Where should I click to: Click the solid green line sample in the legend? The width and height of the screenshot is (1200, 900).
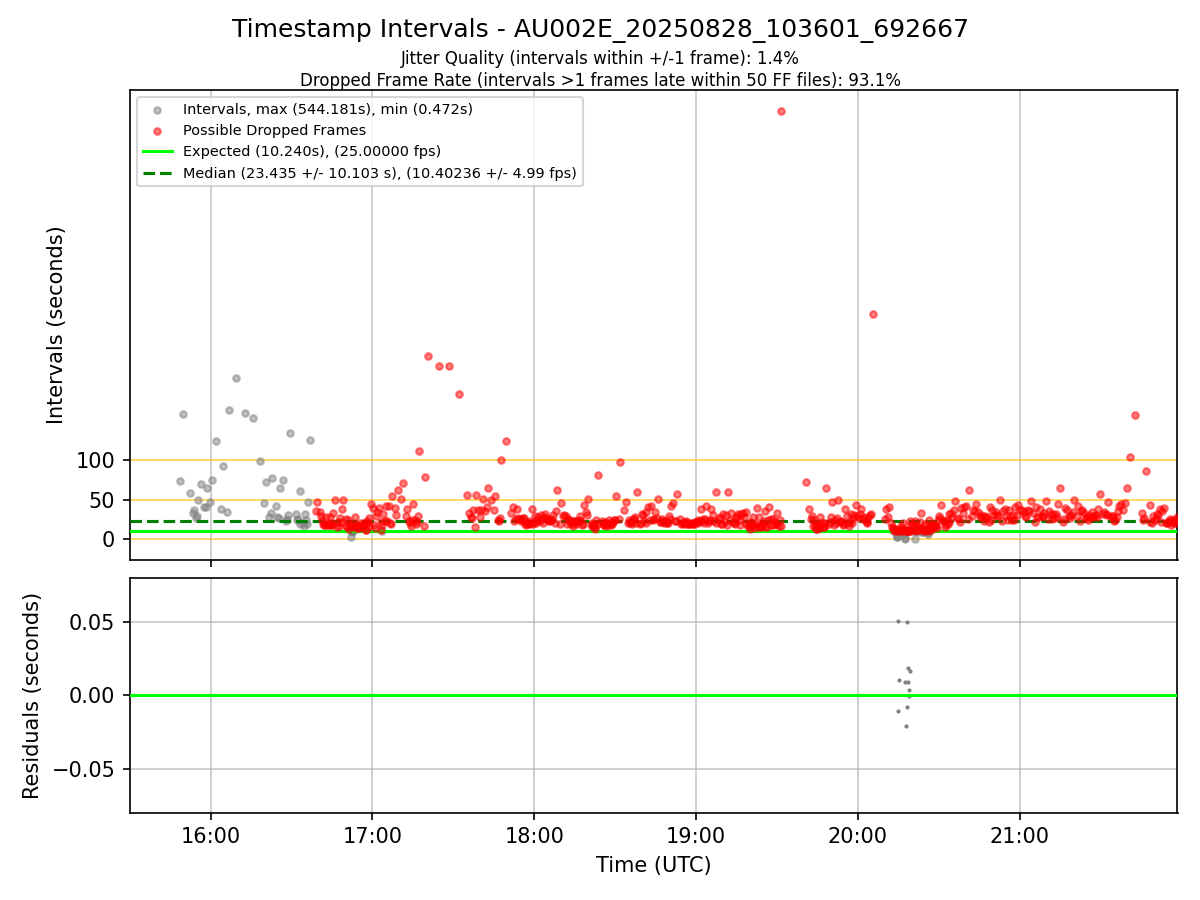(x=157, y=152)
